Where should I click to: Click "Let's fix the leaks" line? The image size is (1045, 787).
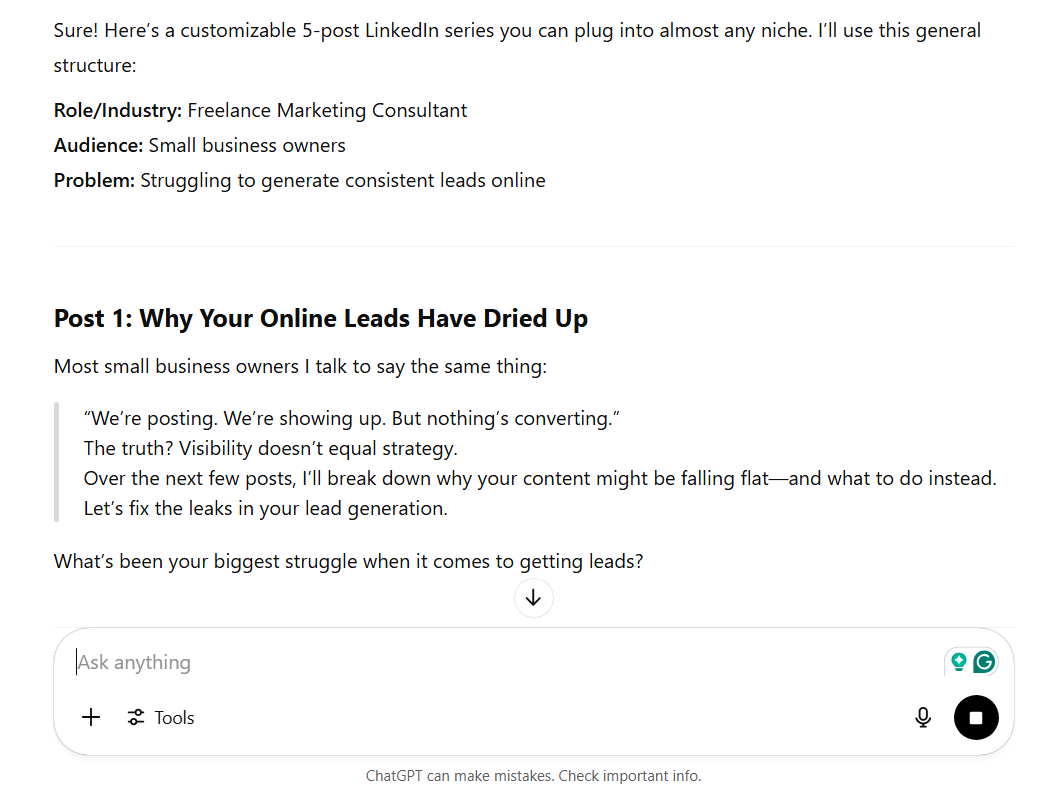click(x=265, y=508)
